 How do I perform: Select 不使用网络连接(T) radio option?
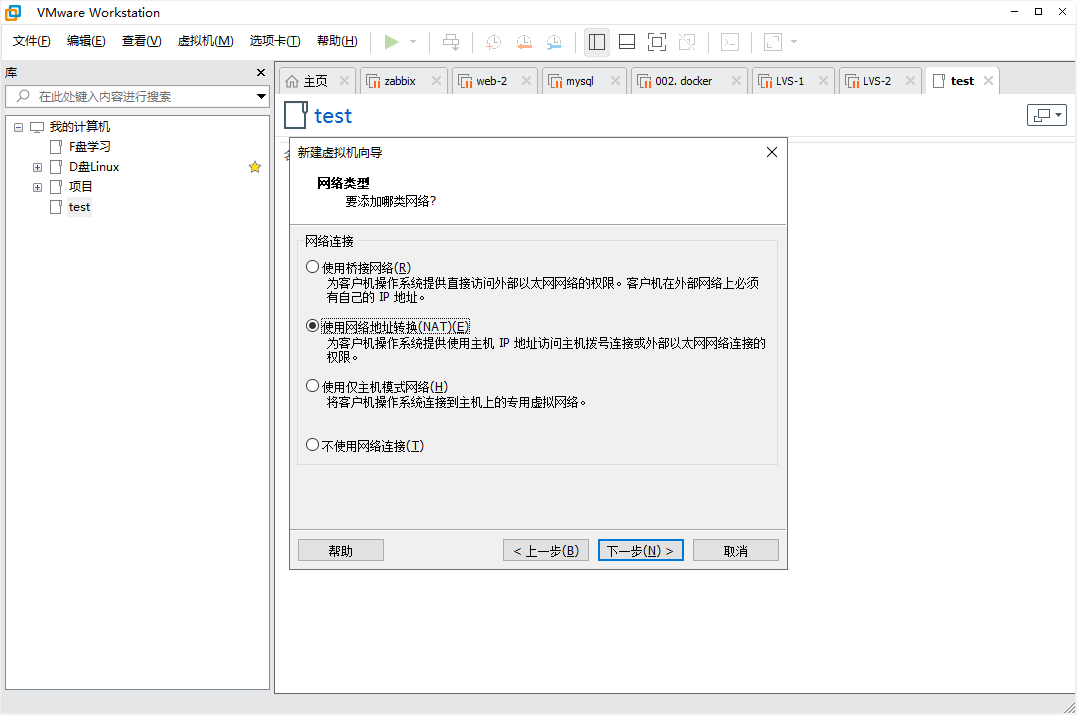(x=313, y=445)
